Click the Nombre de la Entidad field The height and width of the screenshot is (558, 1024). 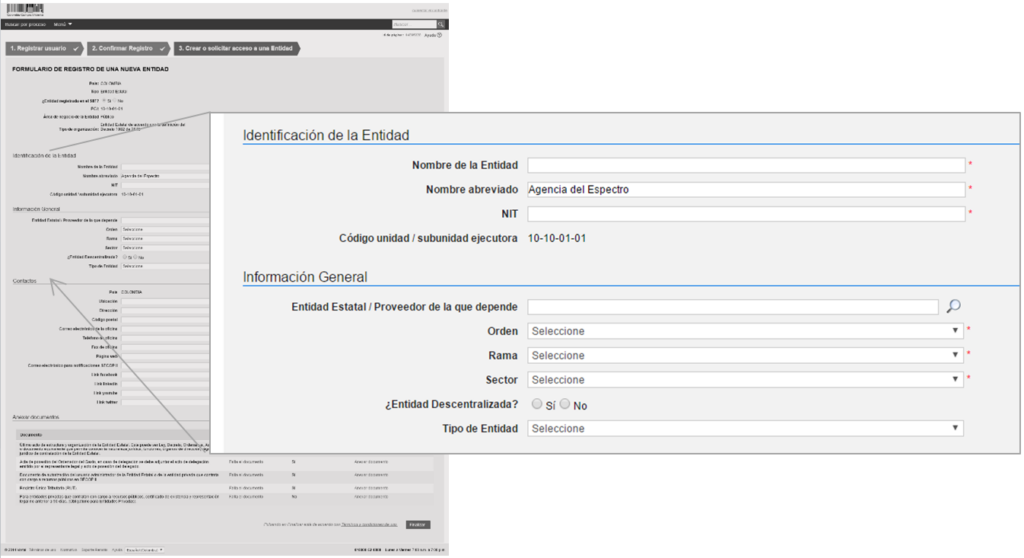coord(745,165)
